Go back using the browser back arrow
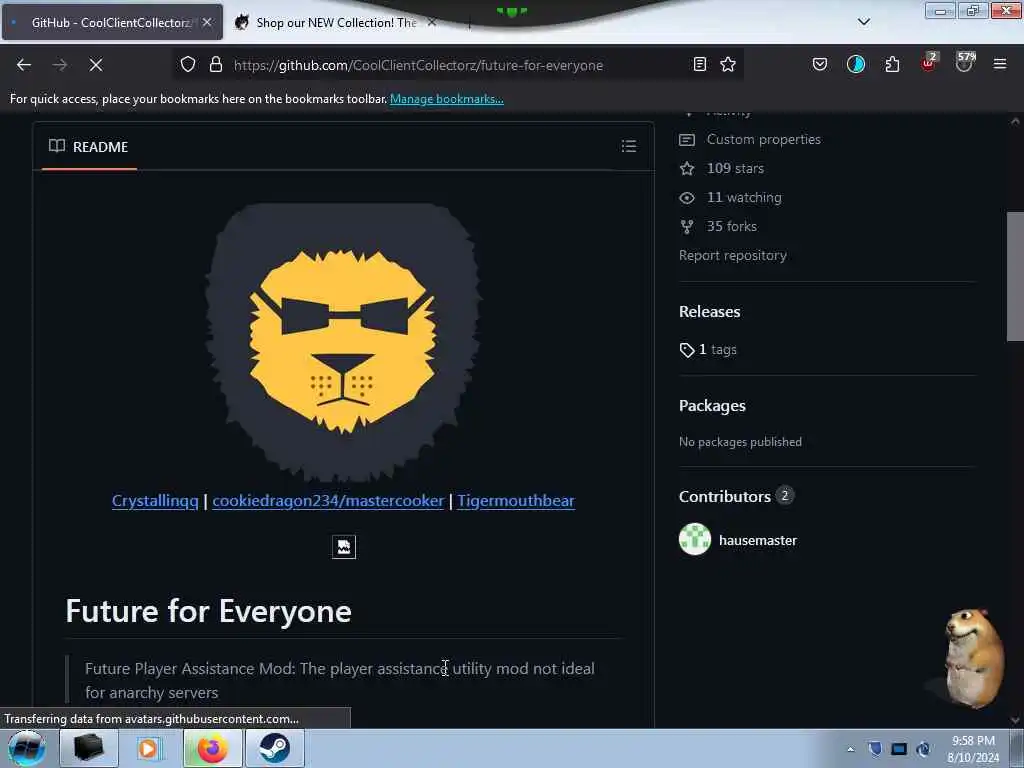This screenshot has height=768, width=1024. click(24, 65)
